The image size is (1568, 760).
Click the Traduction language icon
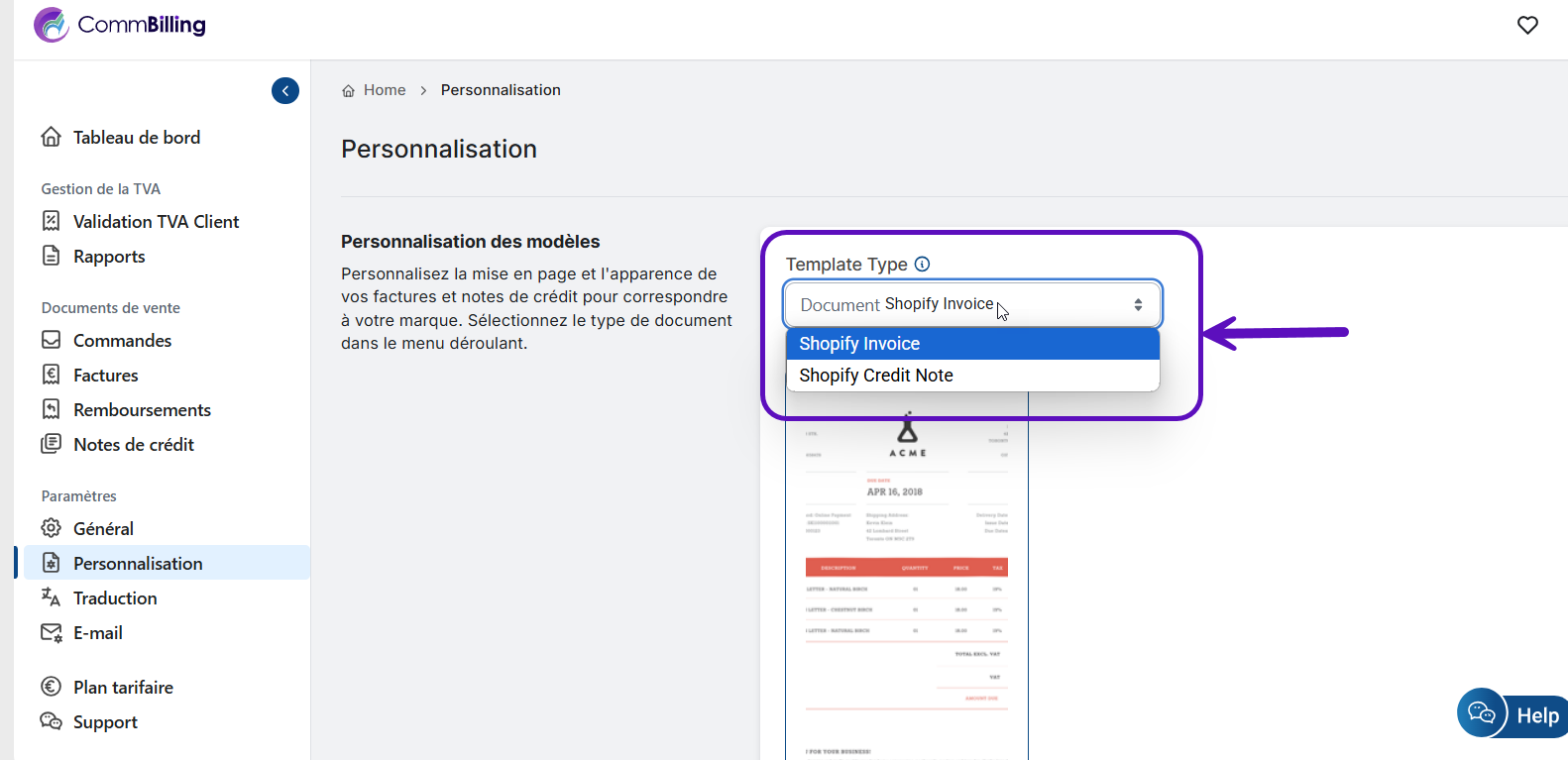tap(52, 597)
